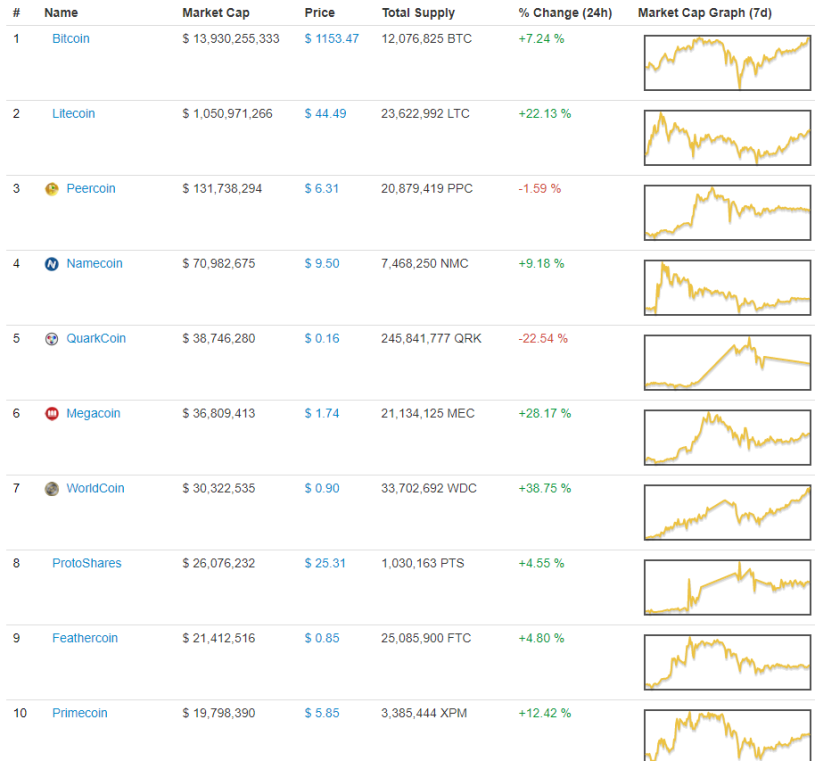The width and height of the screenshot is (815, 761).
Task: Click Feathercoin price $ 0.85
Action: click(x=322, y=638)
